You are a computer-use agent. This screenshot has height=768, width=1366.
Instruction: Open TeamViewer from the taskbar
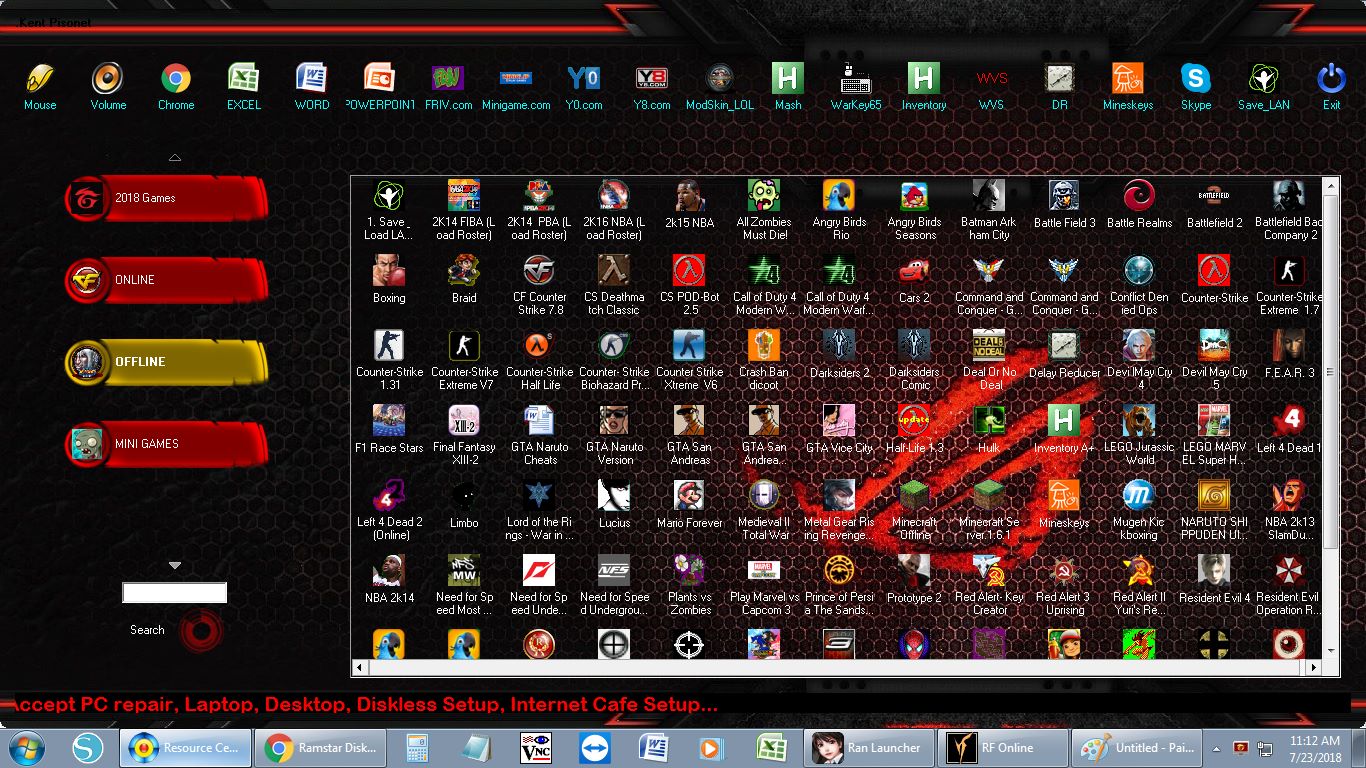[x=594, y=748]
